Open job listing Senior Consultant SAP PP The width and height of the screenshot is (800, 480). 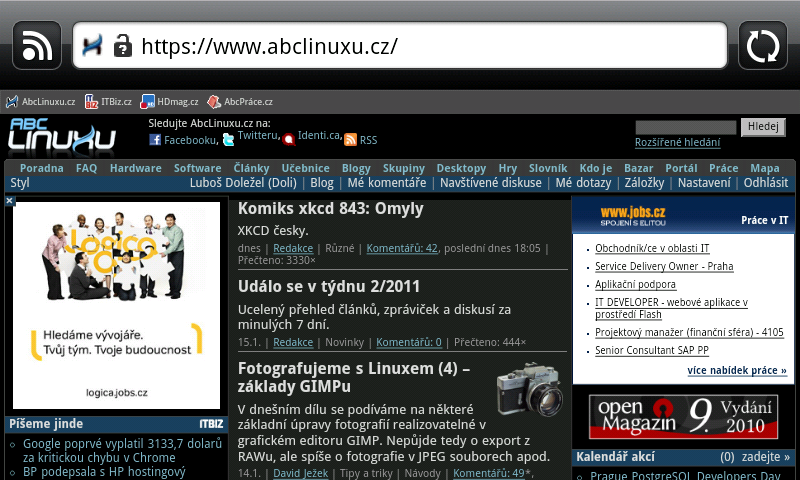coord(652,350)
